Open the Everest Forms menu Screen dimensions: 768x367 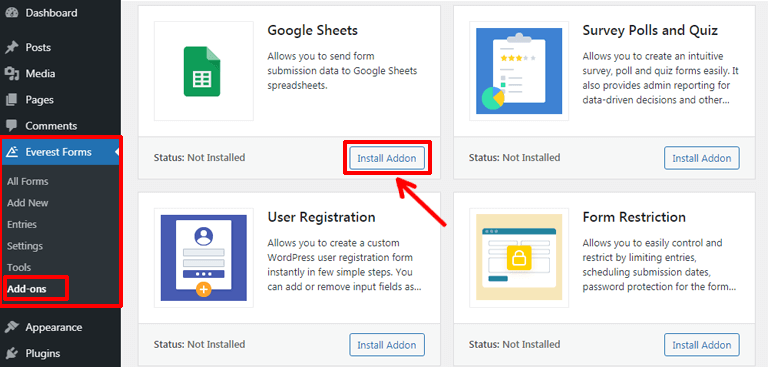coord(60,152)
